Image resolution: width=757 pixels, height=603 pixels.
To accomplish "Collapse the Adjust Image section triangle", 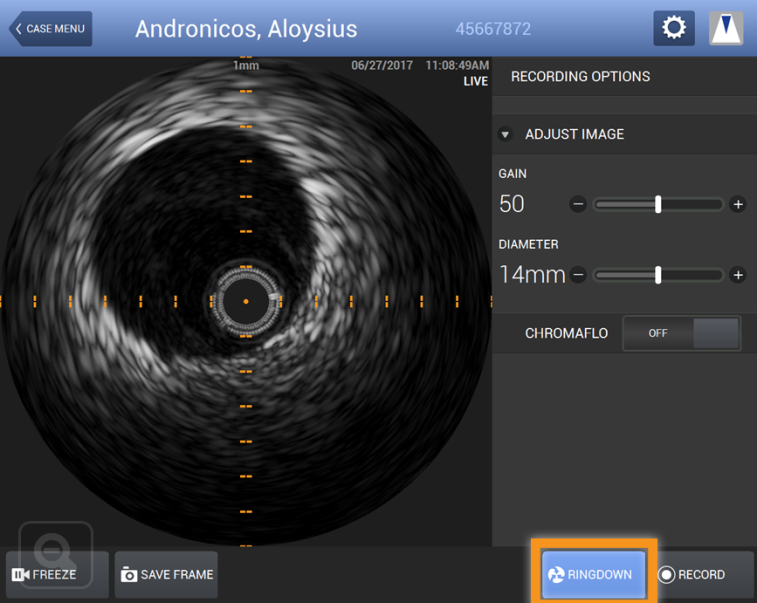I will [x=505, y=134].
